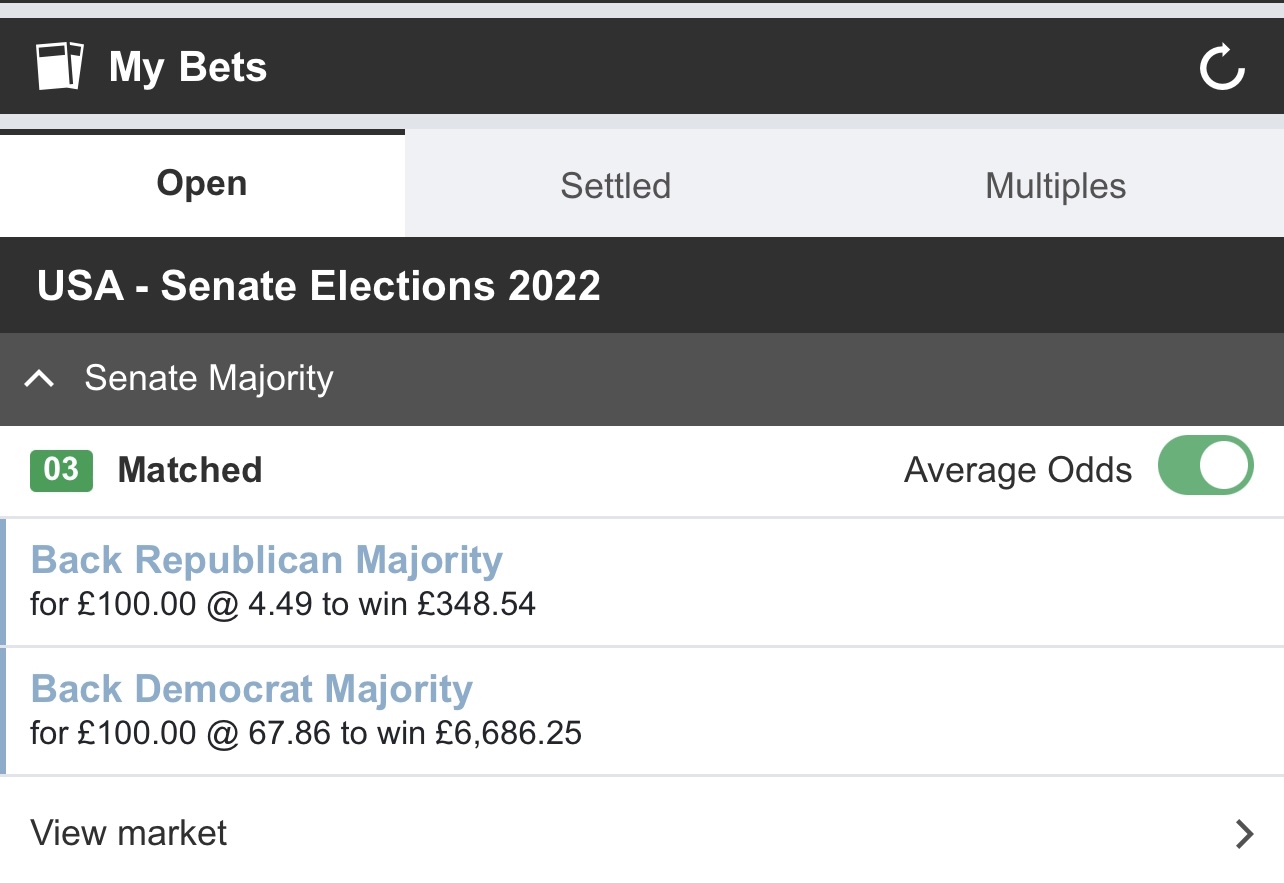Viewport: 1284px width, 883px height.
Task: Click the refresh icon in the header
Action: pyautogui.click(x=1222, y=67)
